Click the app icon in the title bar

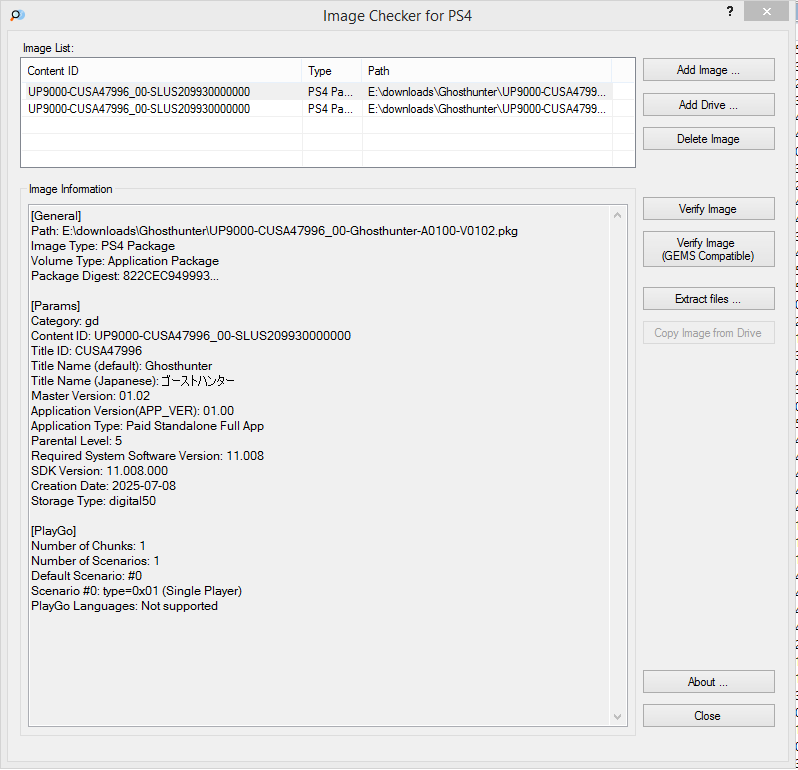tap(17, 15)
